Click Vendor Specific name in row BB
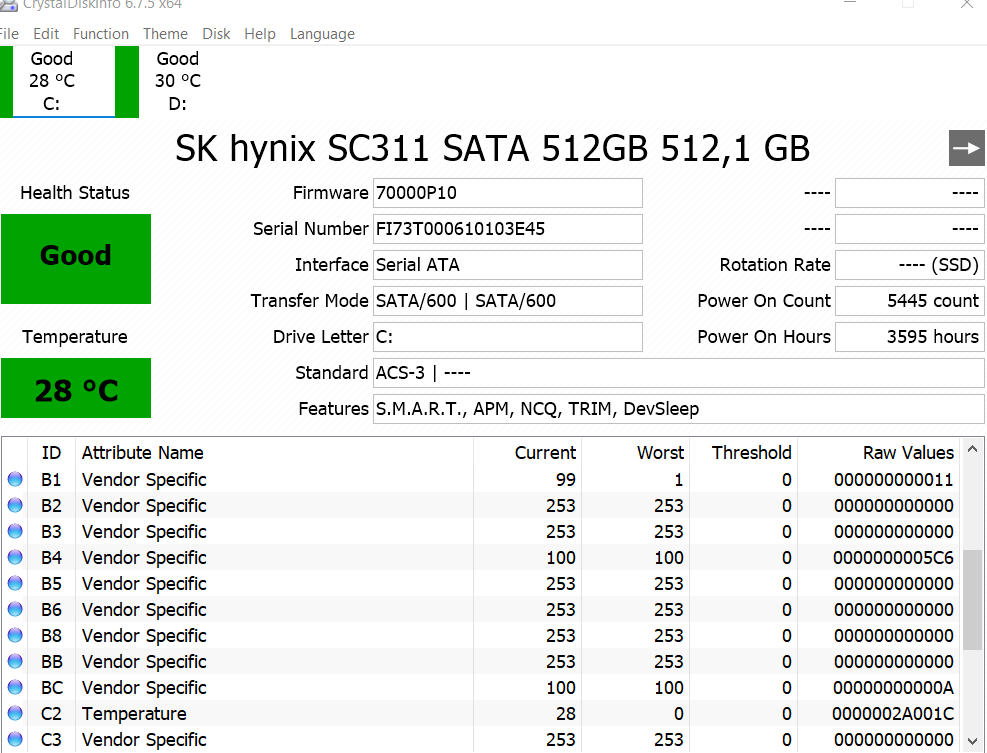The image size is (987, 753). (x=144, y=662)
